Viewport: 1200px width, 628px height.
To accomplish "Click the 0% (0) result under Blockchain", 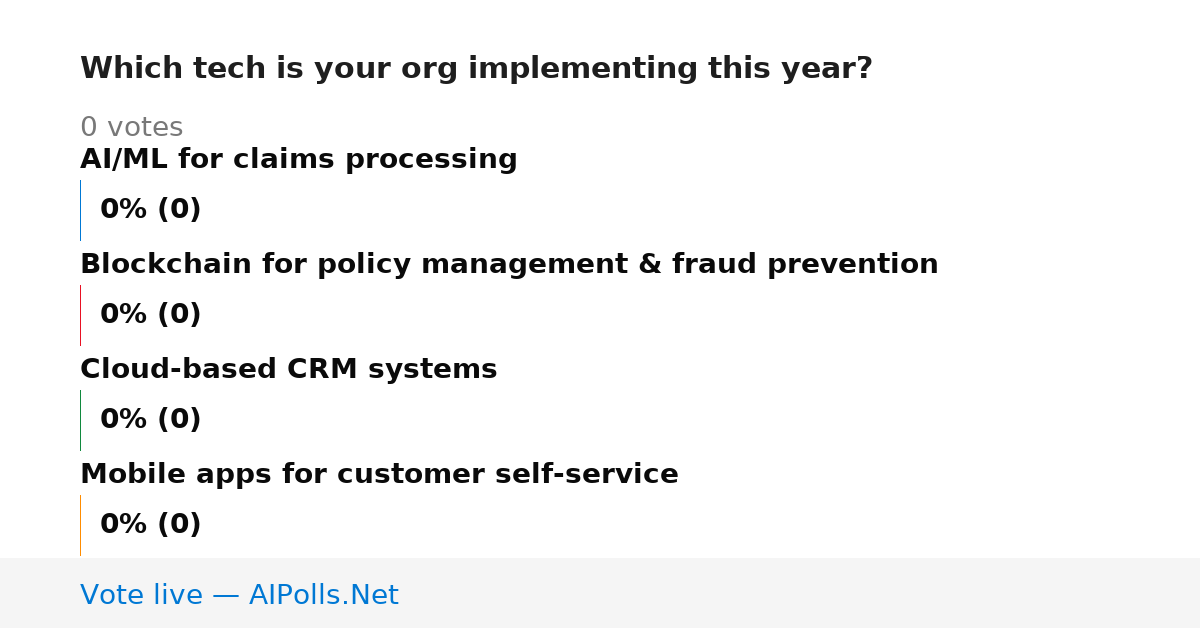I will [x=150, y=315].
